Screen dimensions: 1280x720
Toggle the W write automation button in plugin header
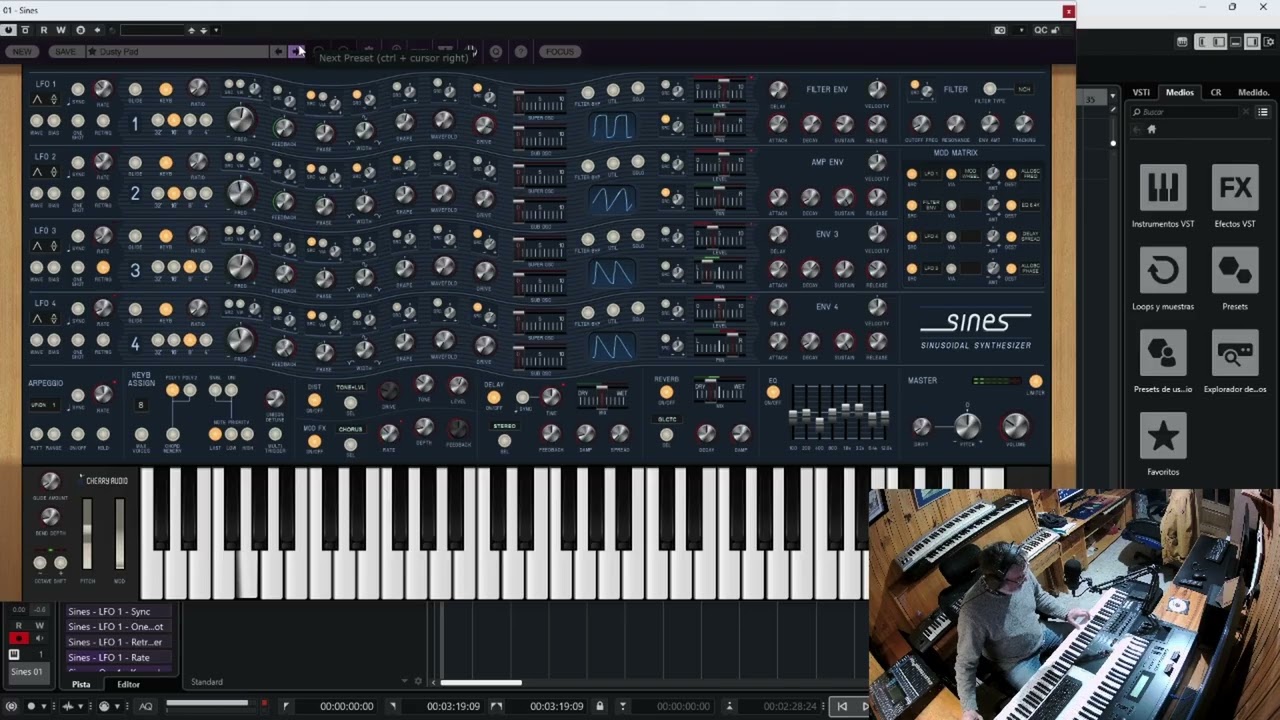(x=61, y=30)
